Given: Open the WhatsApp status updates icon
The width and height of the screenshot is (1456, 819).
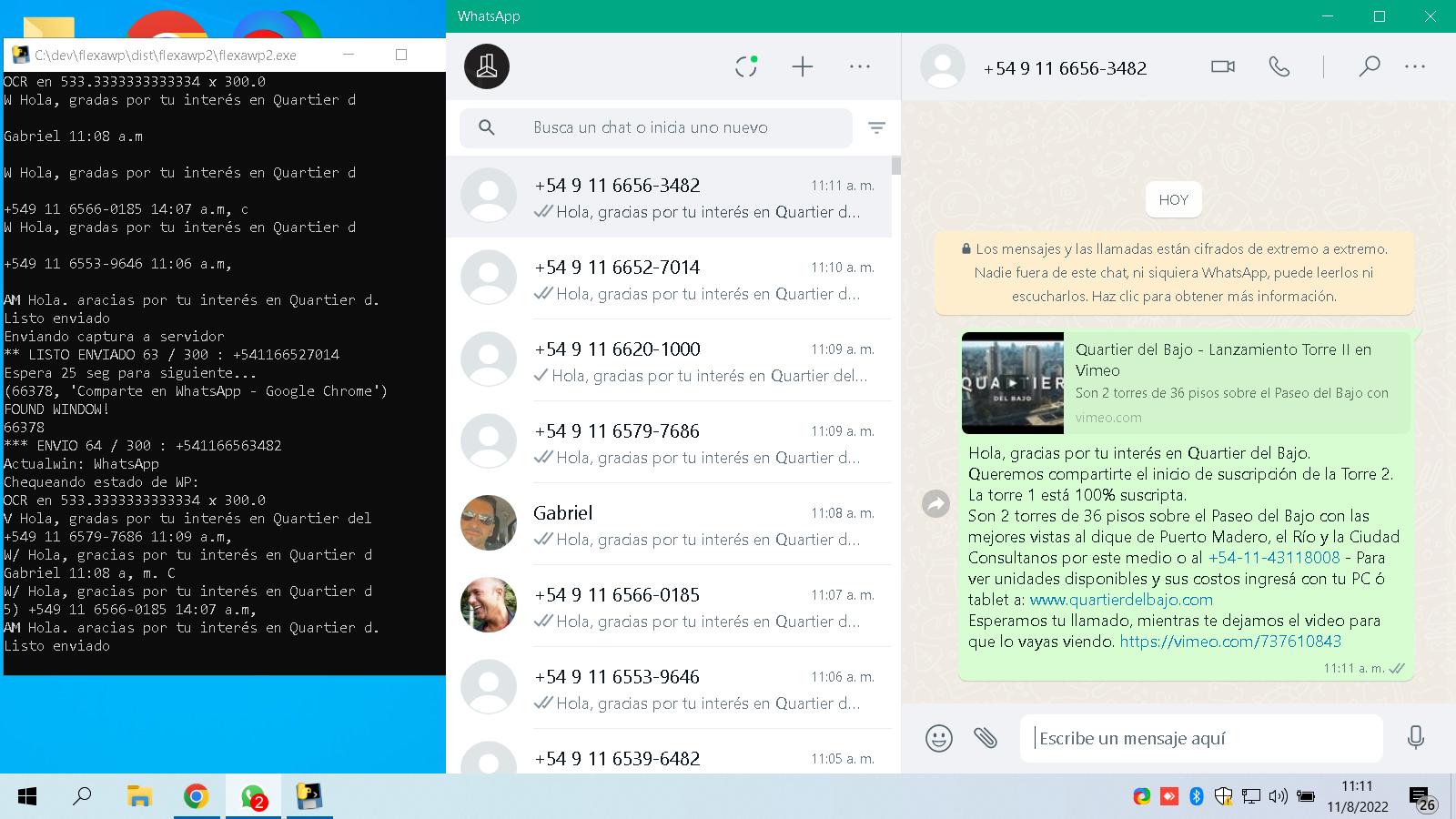Looking at the screenshot, I should pos(746,66).
